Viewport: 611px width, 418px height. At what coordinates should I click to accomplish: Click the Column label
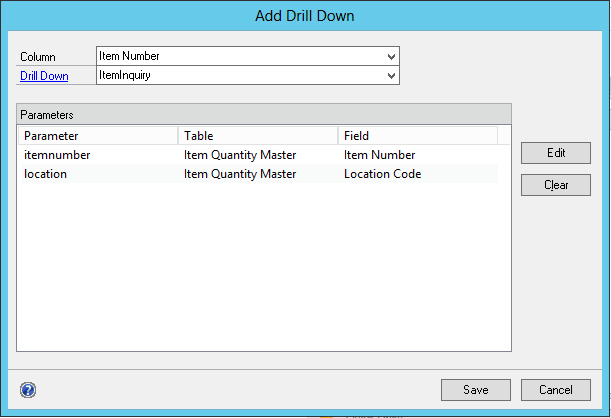pyautogui.click(x=38, y=57)
